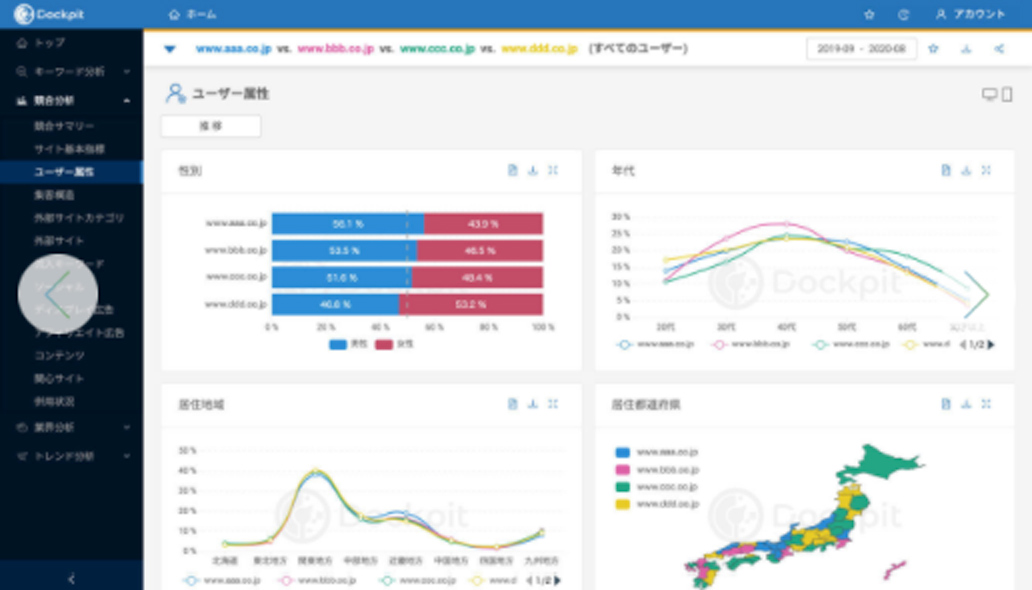Select 集客構造 in sidebar
The width and height of the screenshot is (1032, 590).
tap(54, 195)
